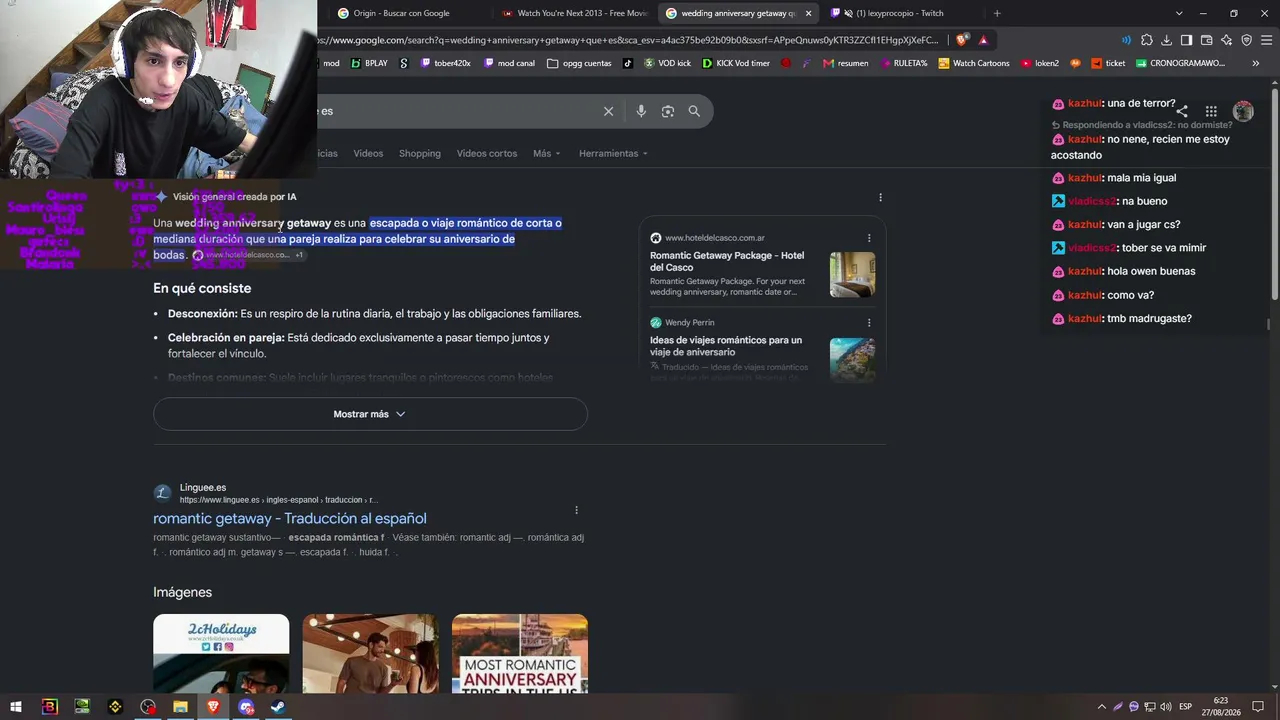The height and width of the screenshot is (720, 1280).
Task: Show hidden bookmarks with the double chevron
Action: pos(1256,63)
